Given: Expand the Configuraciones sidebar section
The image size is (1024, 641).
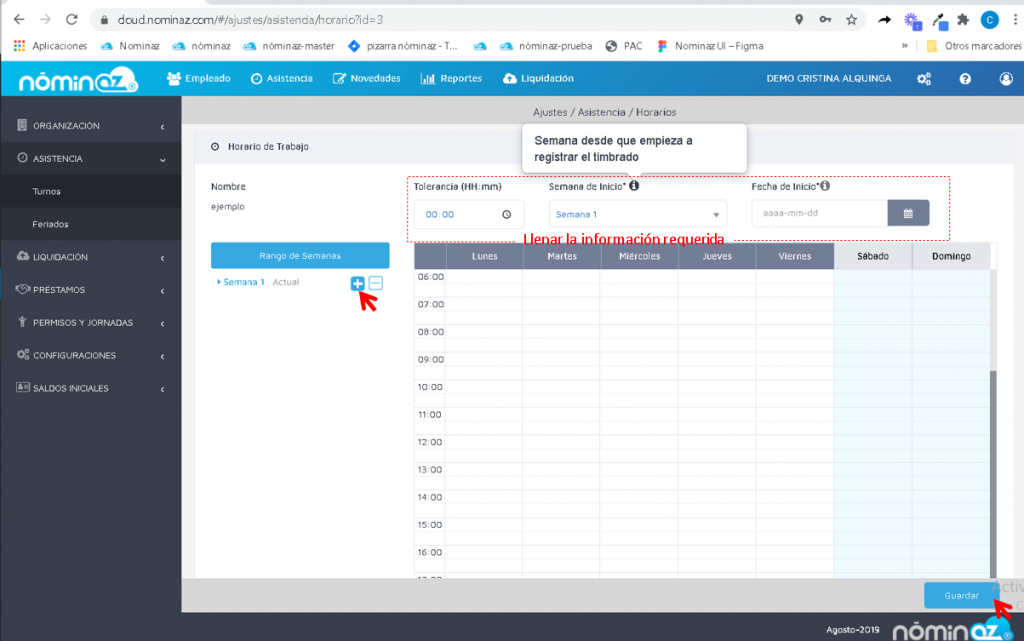Looking at the screenshot, I should click(91, 355).
